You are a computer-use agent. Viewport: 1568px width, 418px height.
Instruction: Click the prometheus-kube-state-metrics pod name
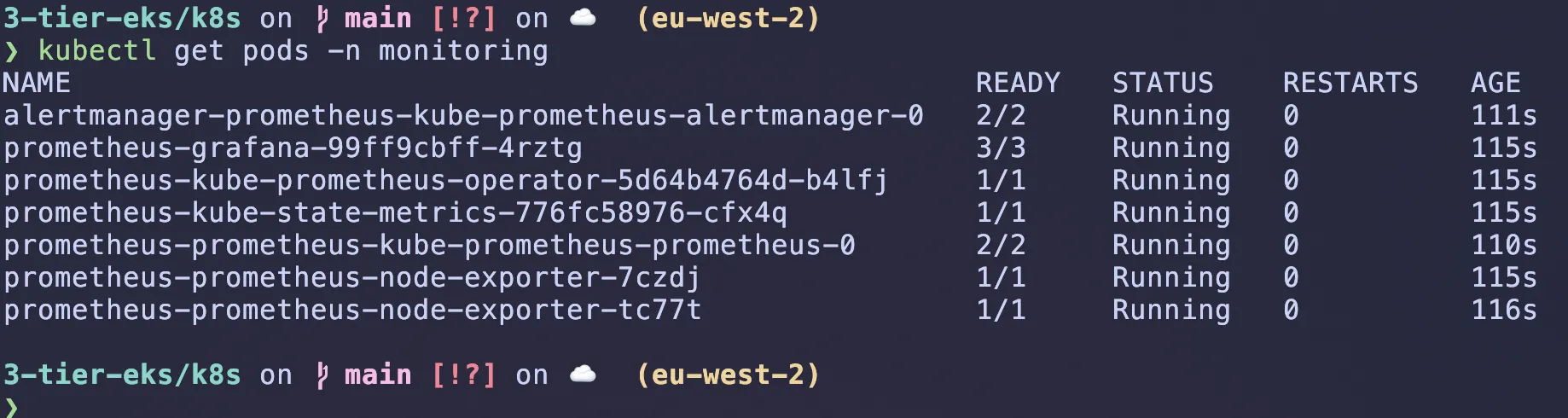coord(395,212)
